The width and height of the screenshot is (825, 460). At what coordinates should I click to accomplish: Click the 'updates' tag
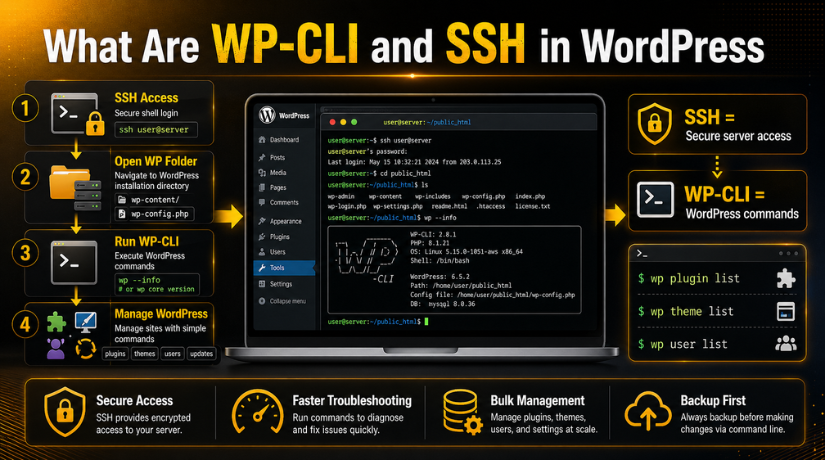point(201,354)
